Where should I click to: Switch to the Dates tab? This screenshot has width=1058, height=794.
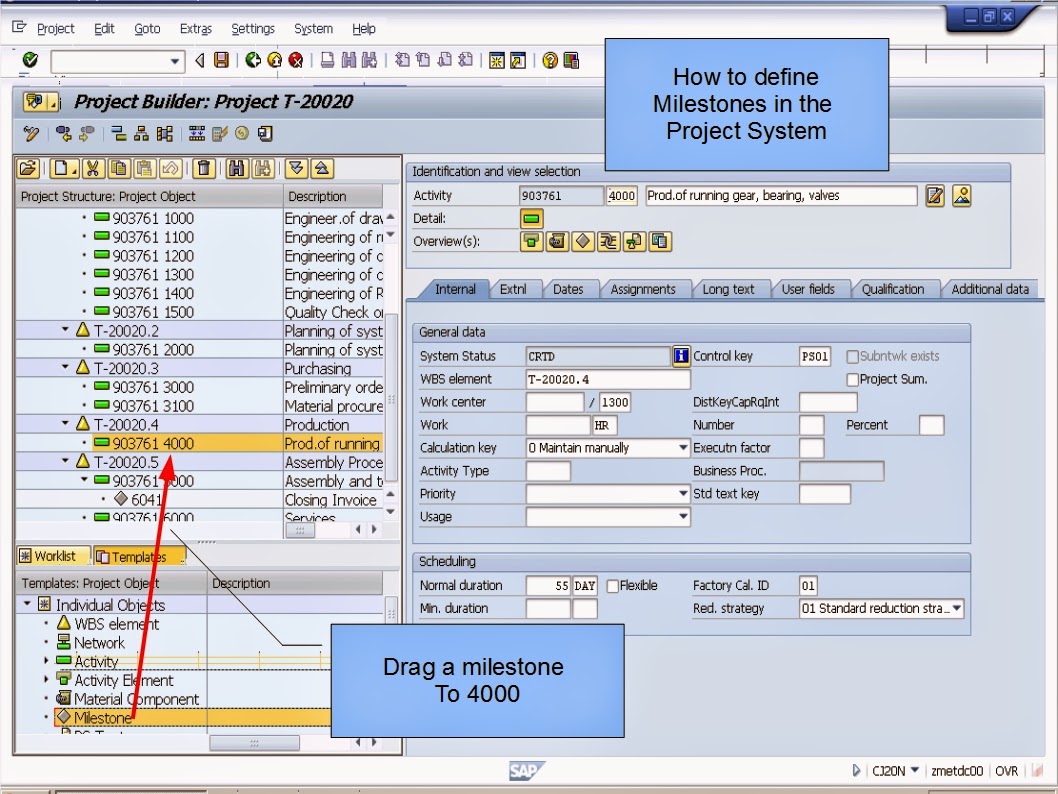coord(570,289)
